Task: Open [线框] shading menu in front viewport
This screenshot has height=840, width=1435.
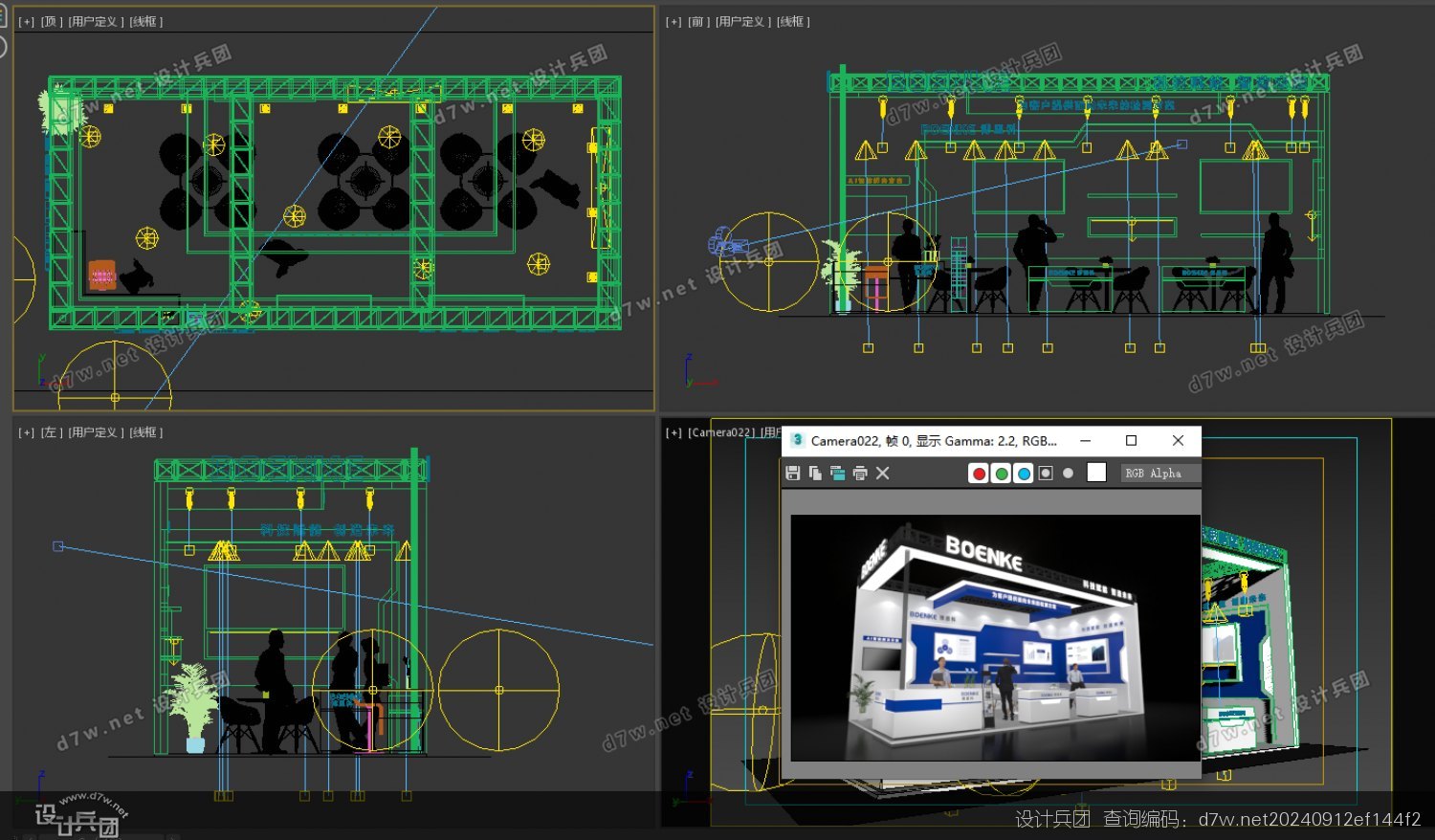Action: (793, 21)
